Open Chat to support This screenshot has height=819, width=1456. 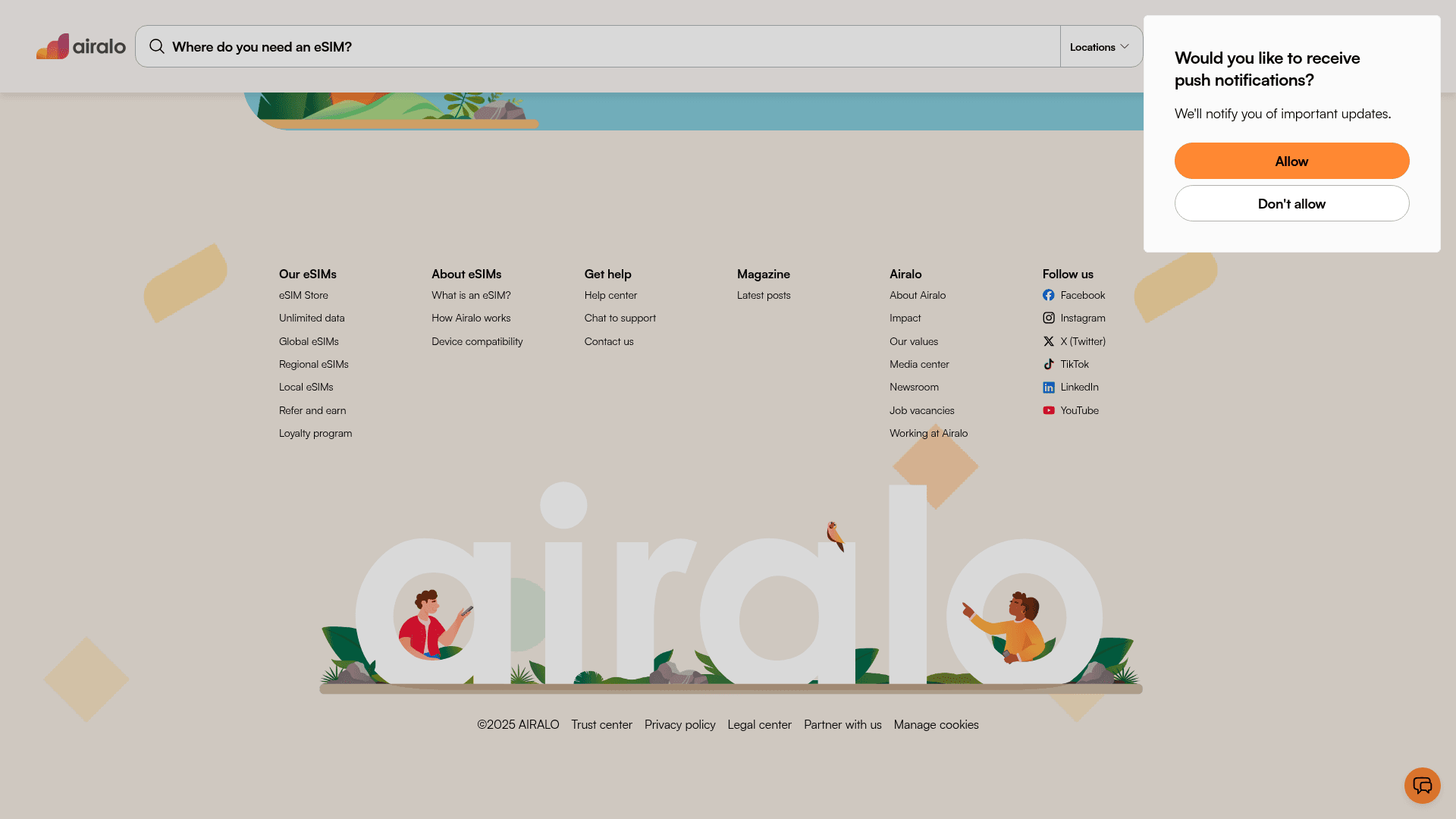(620, 318)
